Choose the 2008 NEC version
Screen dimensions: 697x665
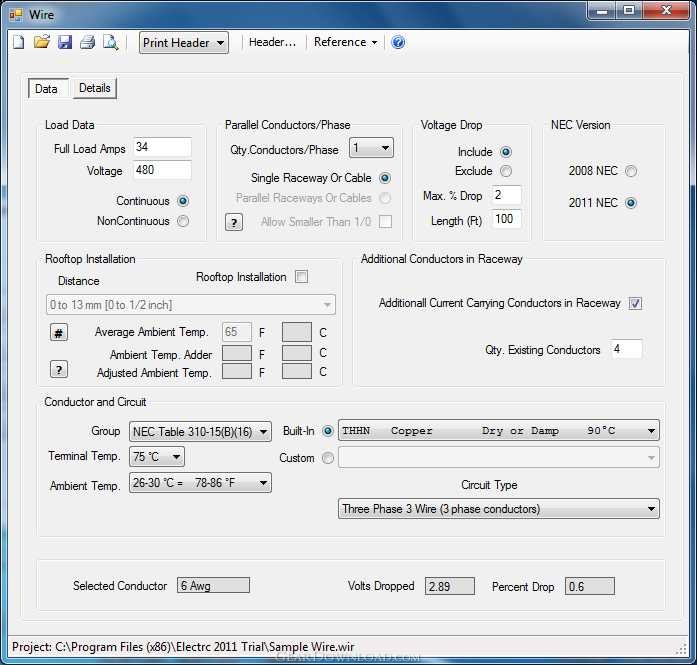pyautogui.click(x=631, y=171)
